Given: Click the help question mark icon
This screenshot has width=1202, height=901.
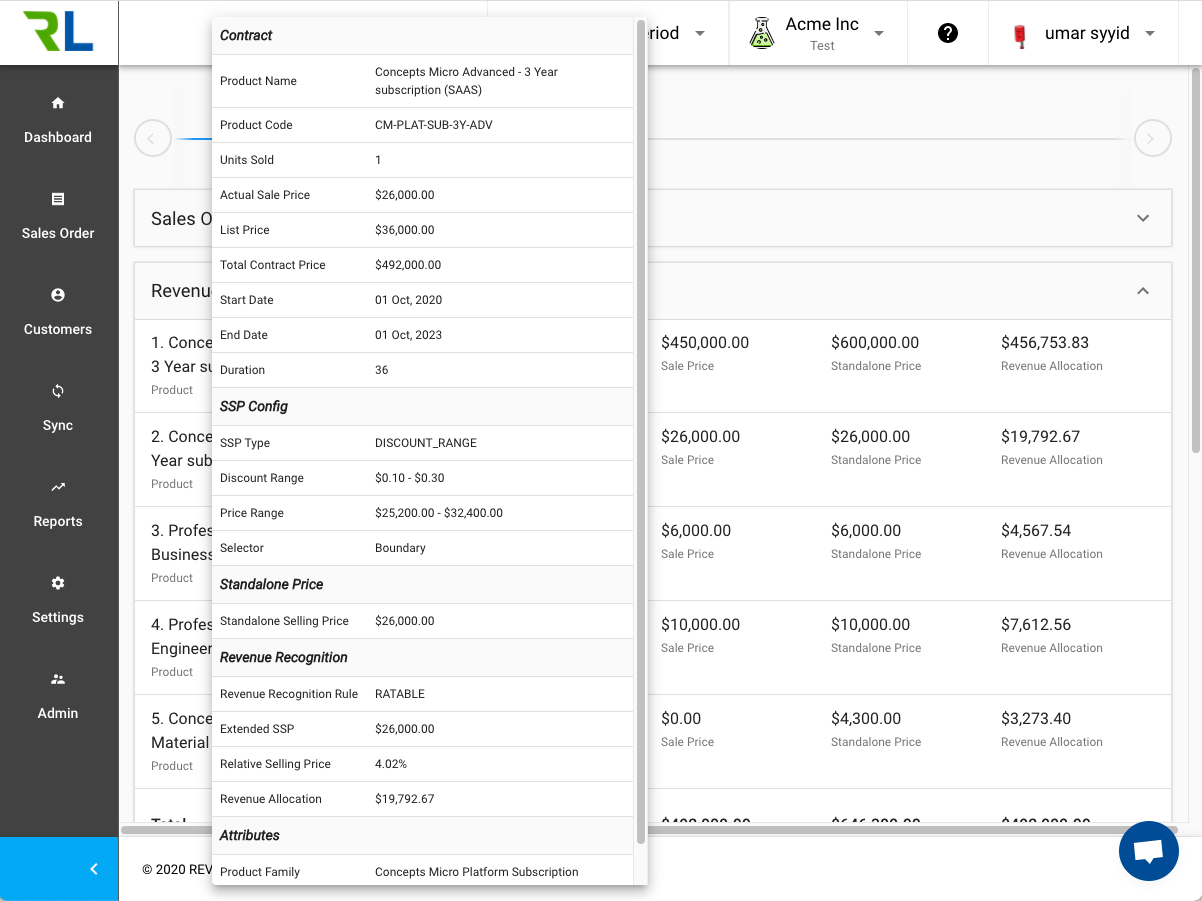Looking at the screenshot, I should [948, 33].
